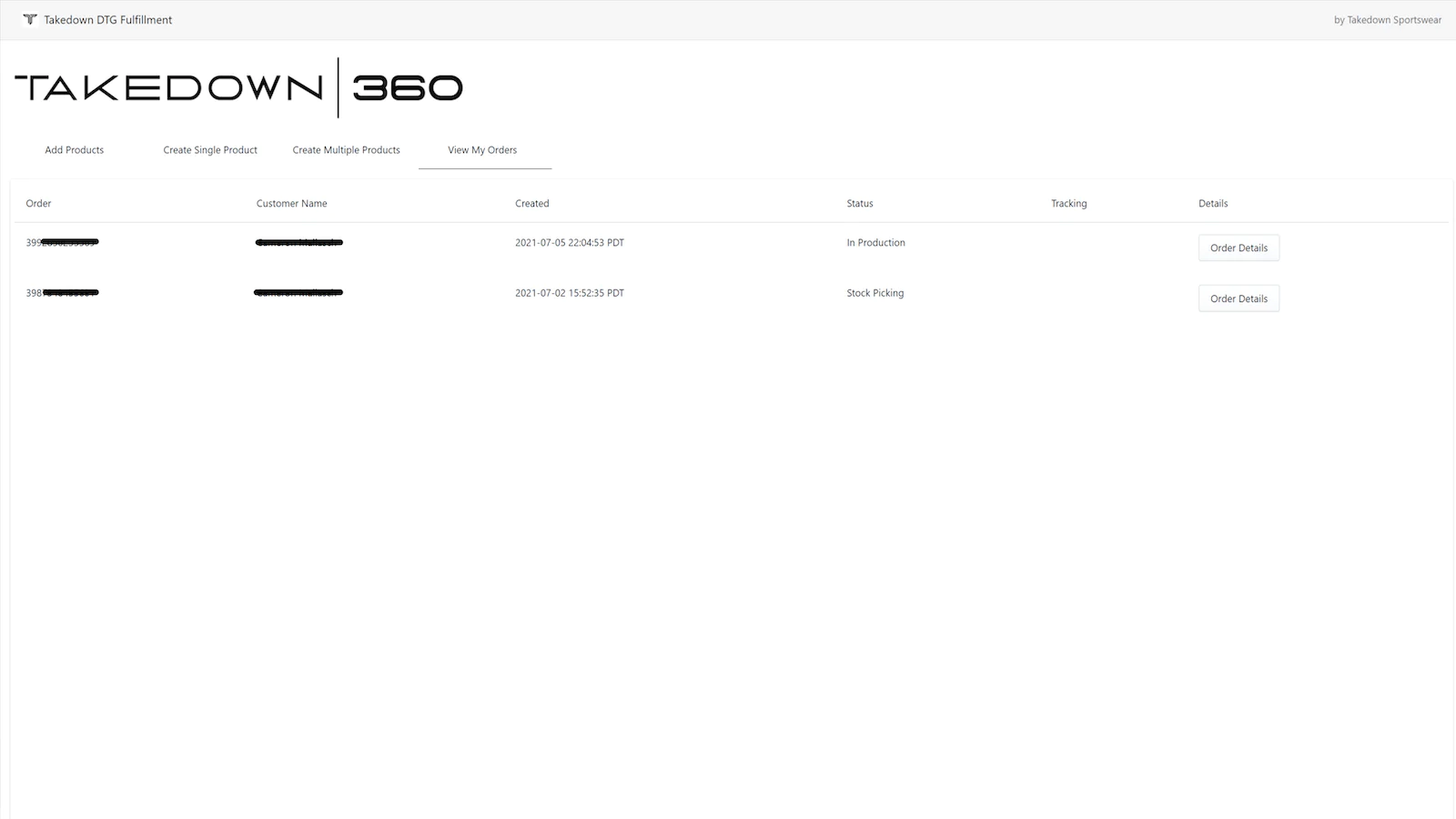The height and width of the screenshot is (819, 1456).
Task: Open the Create Multiple Products tab
Action: click(346, 149)
